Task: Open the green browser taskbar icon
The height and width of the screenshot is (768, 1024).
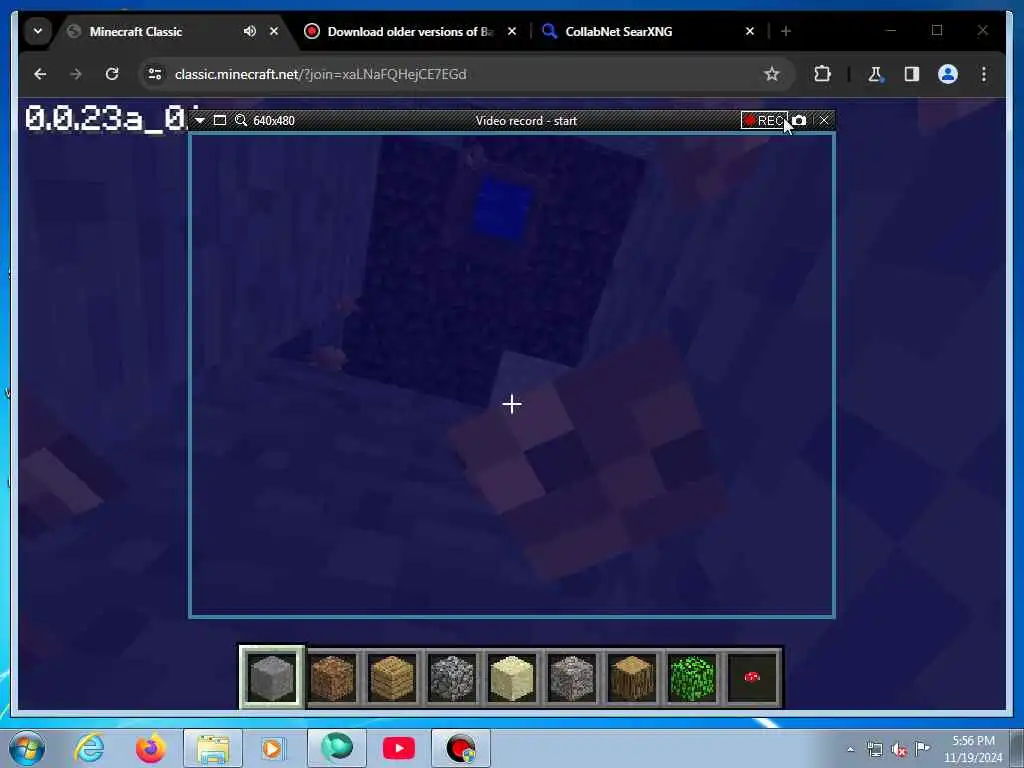Action: pos(336,748)
